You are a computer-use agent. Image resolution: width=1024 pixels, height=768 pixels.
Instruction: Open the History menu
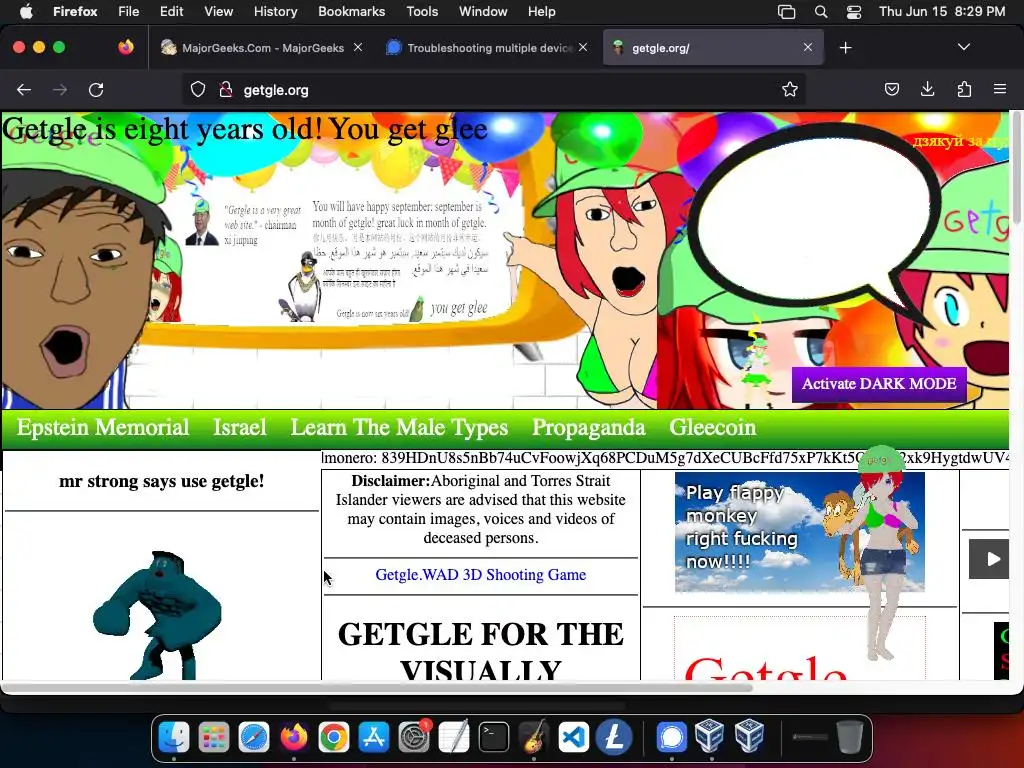click(x=275, y=11)
